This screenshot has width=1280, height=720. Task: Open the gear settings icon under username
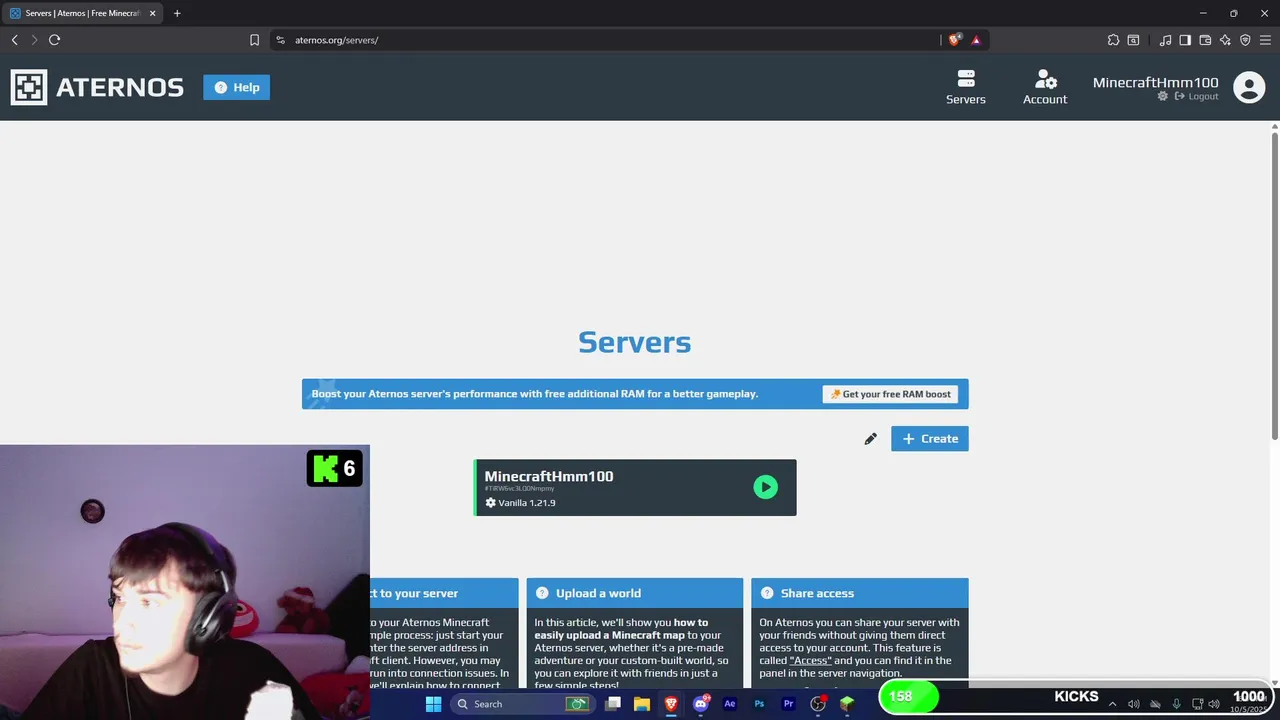pyautogui.click(x=1162, y=96)
